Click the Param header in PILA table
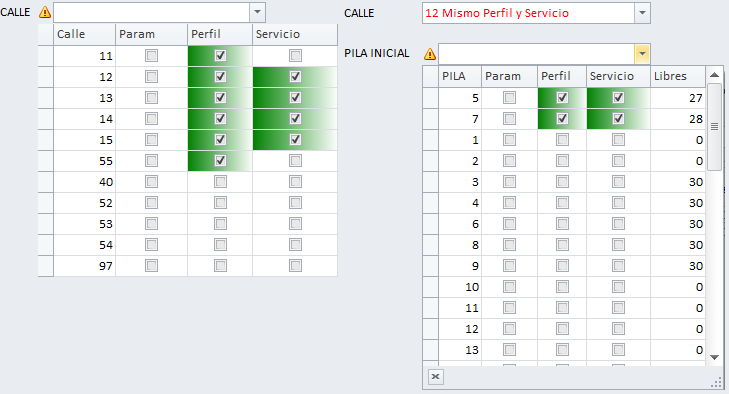This screenshot has width=729, height=394. click(510, 76)
